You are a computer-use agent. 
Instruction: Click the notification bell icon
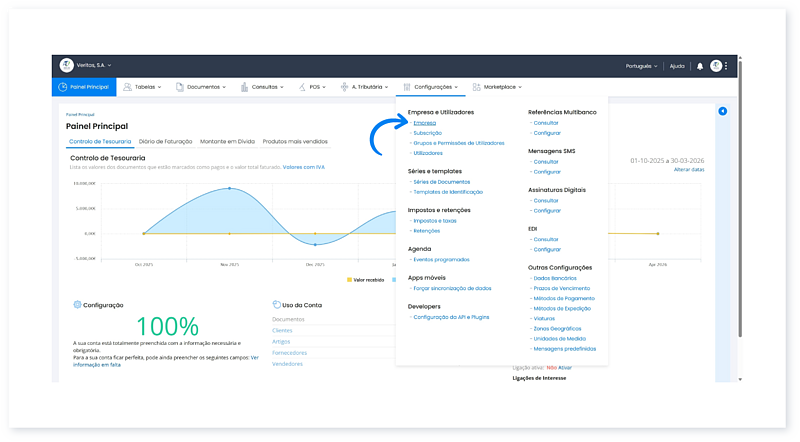click(700, 66)
